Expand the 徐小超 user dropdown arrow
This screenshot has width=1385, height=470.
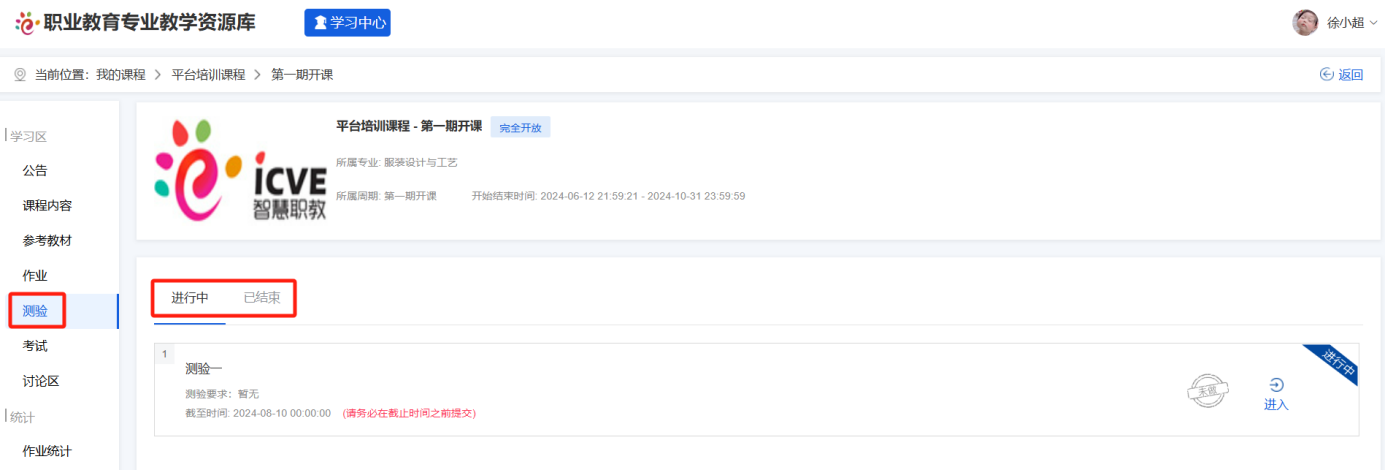(1373, 23)
